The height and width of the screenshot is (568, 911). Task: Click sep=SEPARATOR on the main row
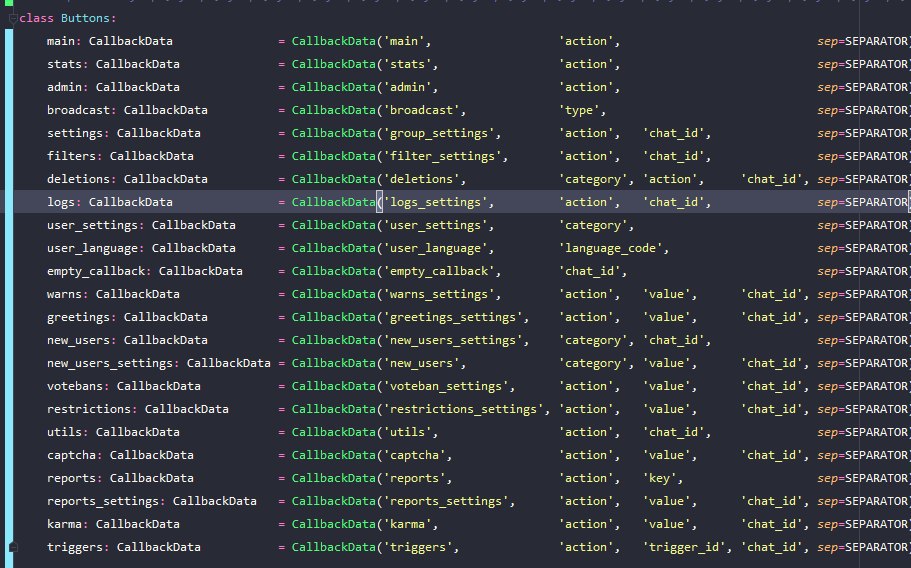pos(863,41)
